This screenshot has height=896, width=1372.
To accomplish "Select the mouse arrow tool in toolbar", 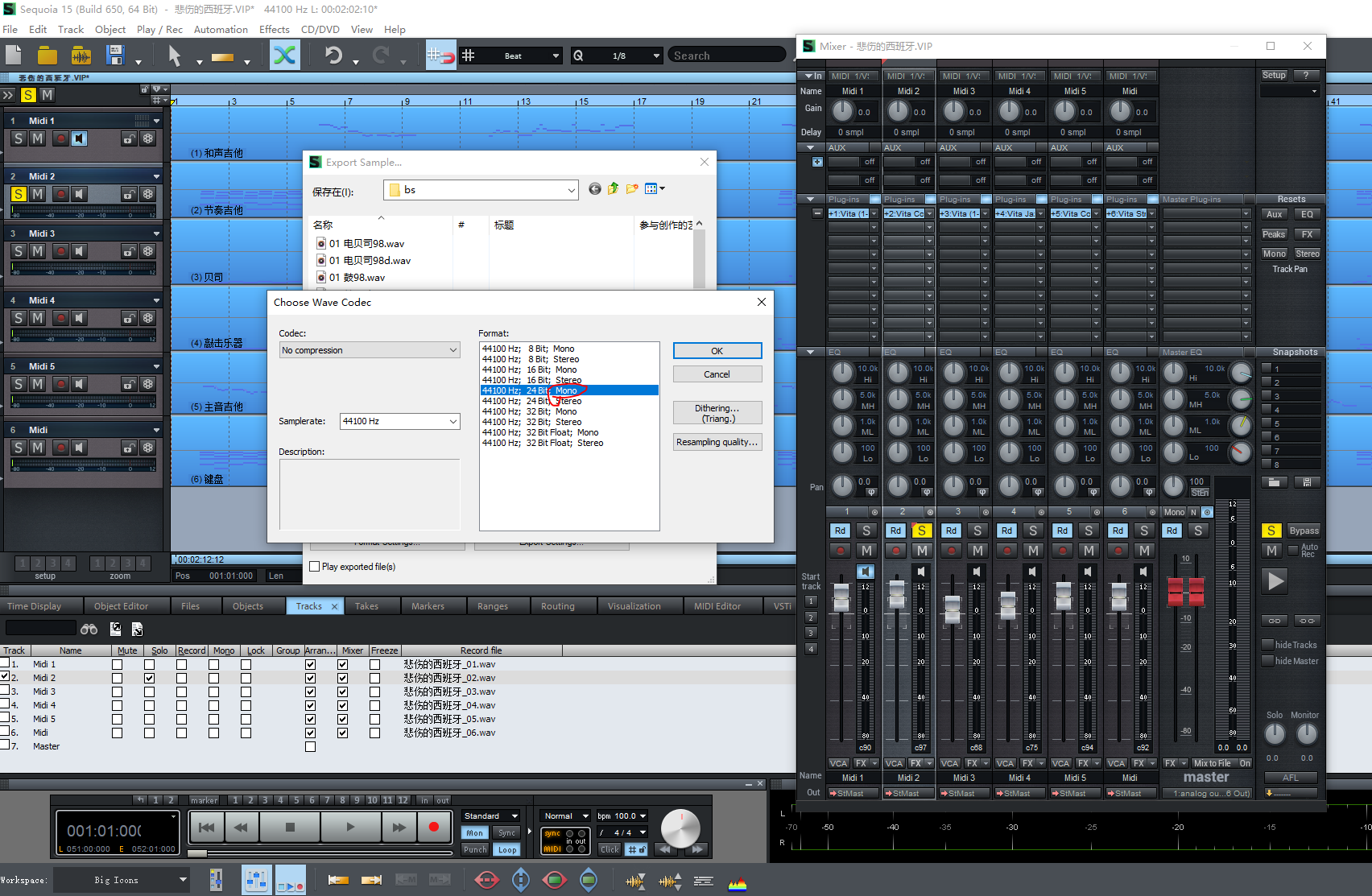I will point(174,56).
